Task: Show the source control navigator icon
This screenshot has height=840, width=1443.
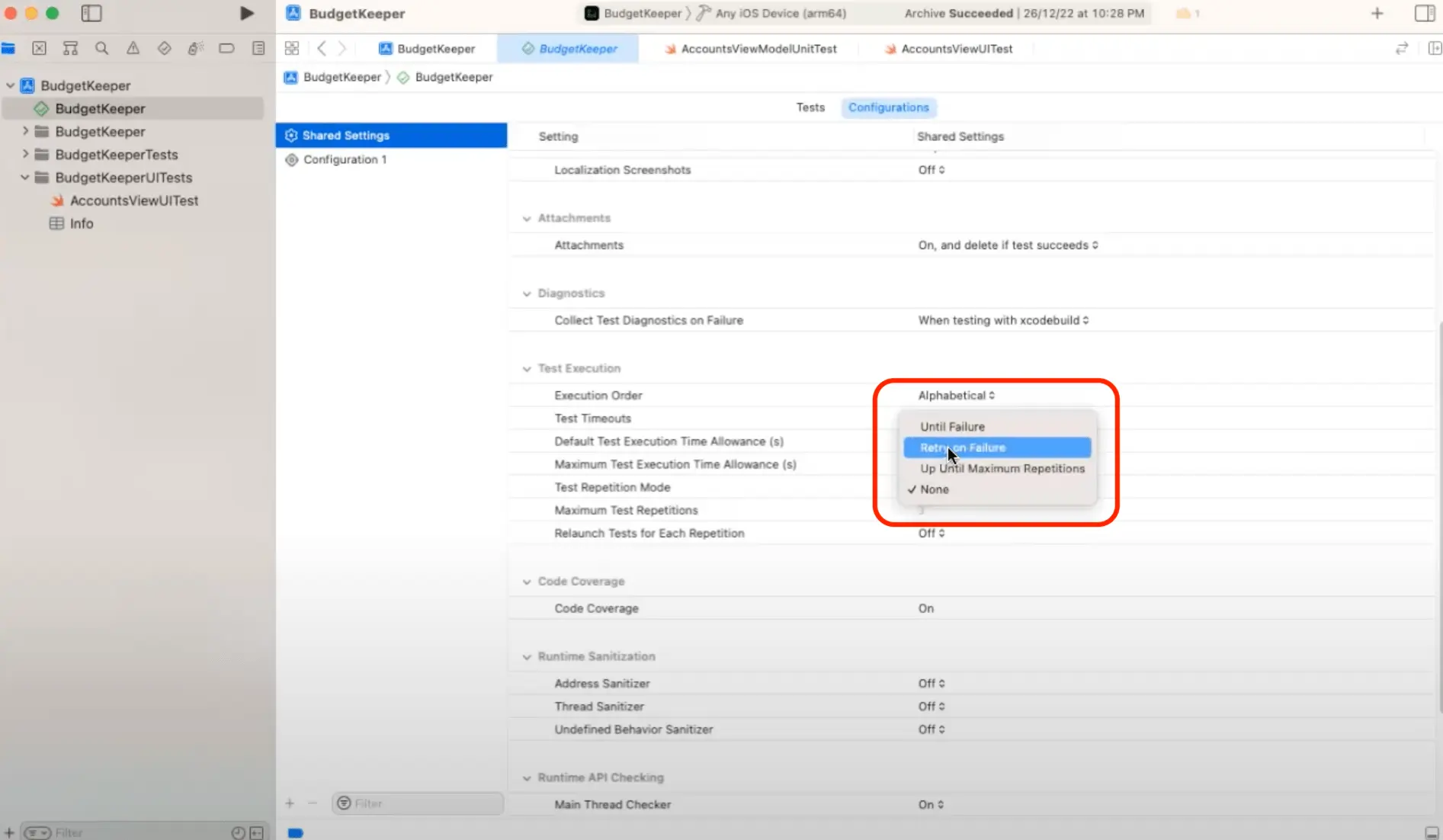Action: (x=39, y=49)
